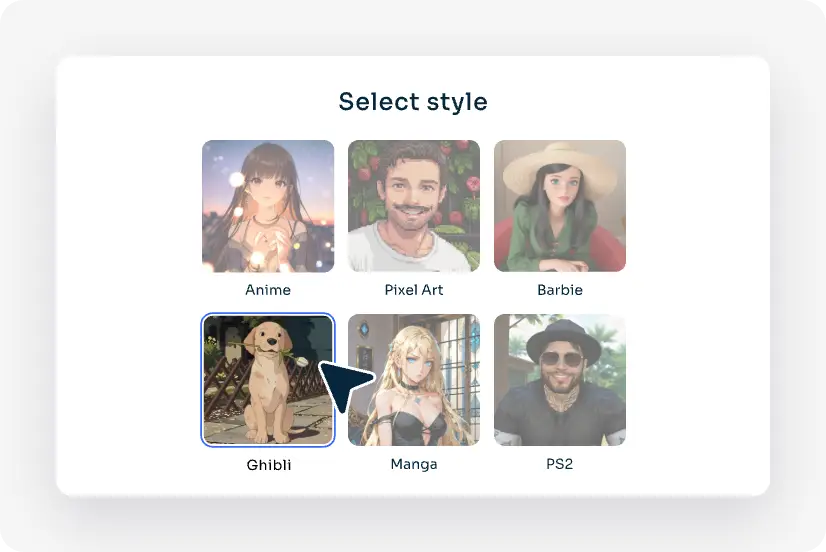Click the sunglasses in PS2 image

562,360
